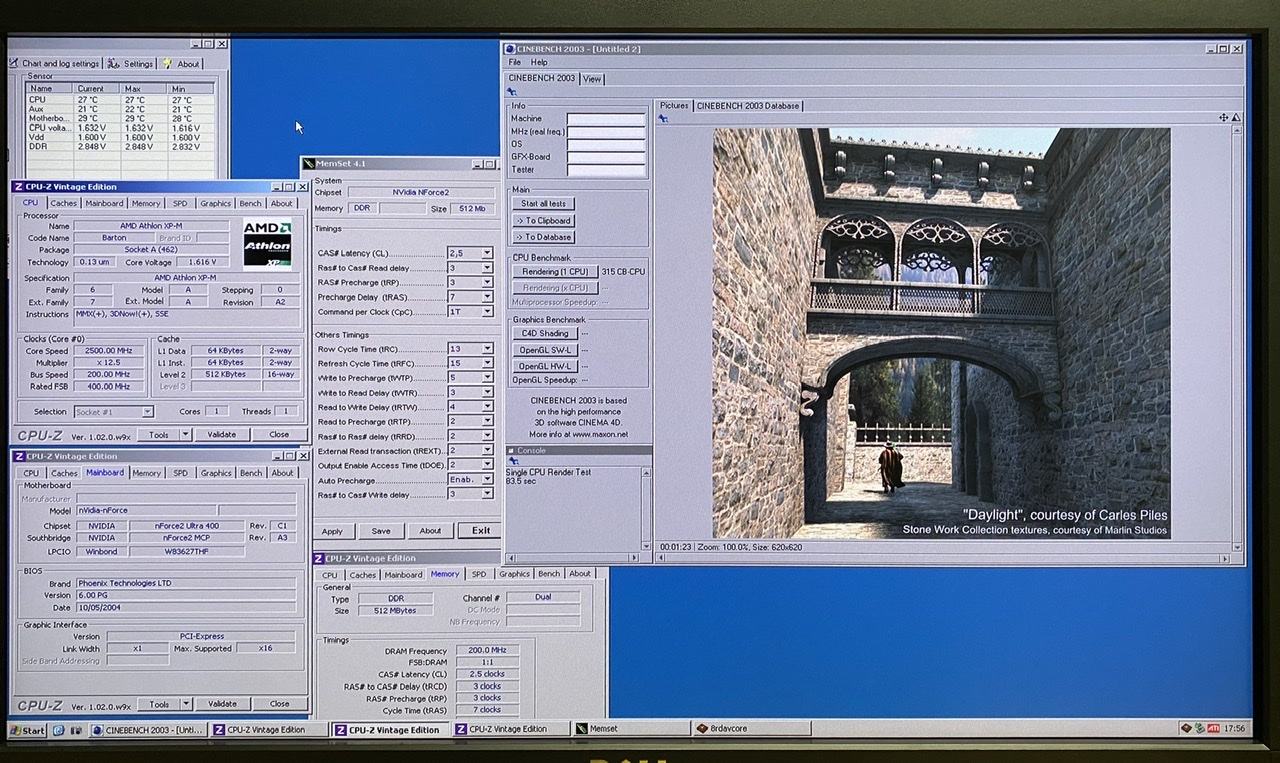
Task: Open the Socket #1 Selection dropdown in CPU-Z
Action: (147, 412)
